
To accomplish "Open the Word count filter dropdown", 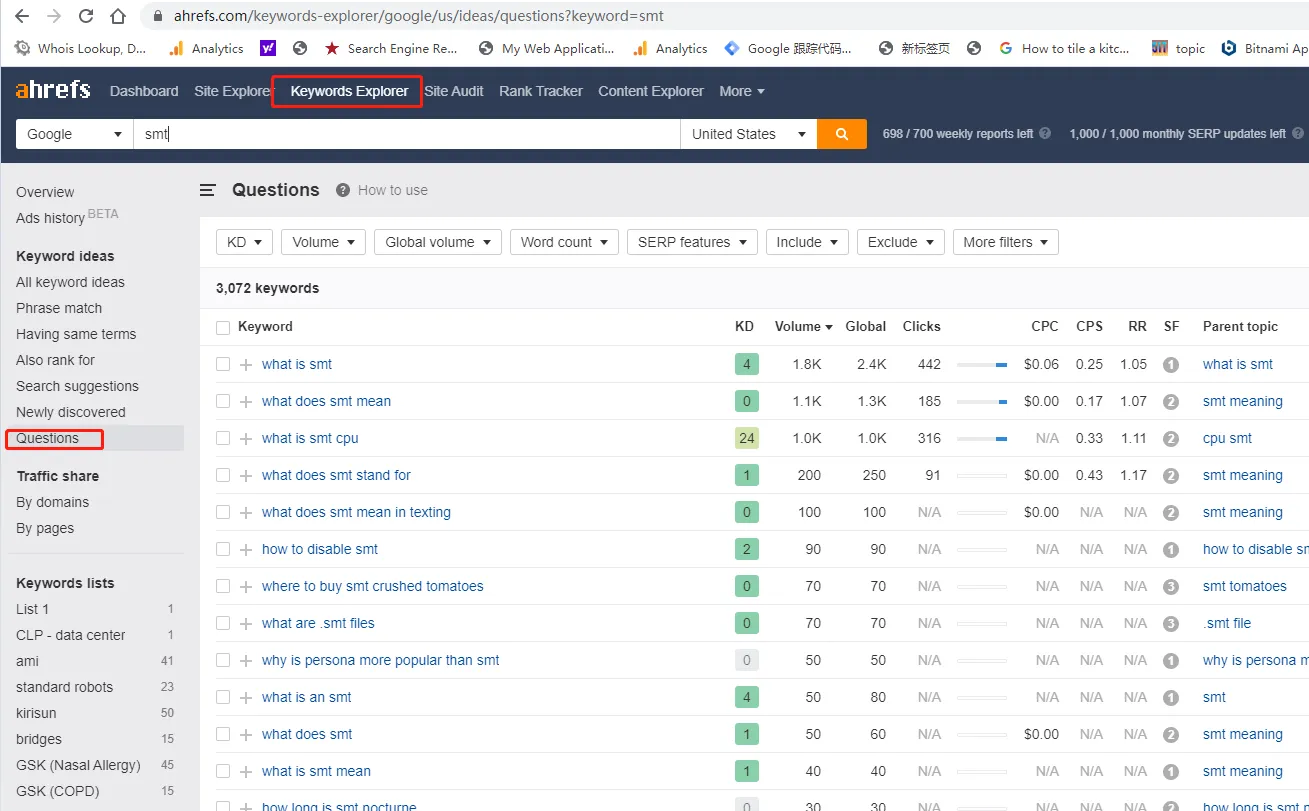I will tap(564, 242).
